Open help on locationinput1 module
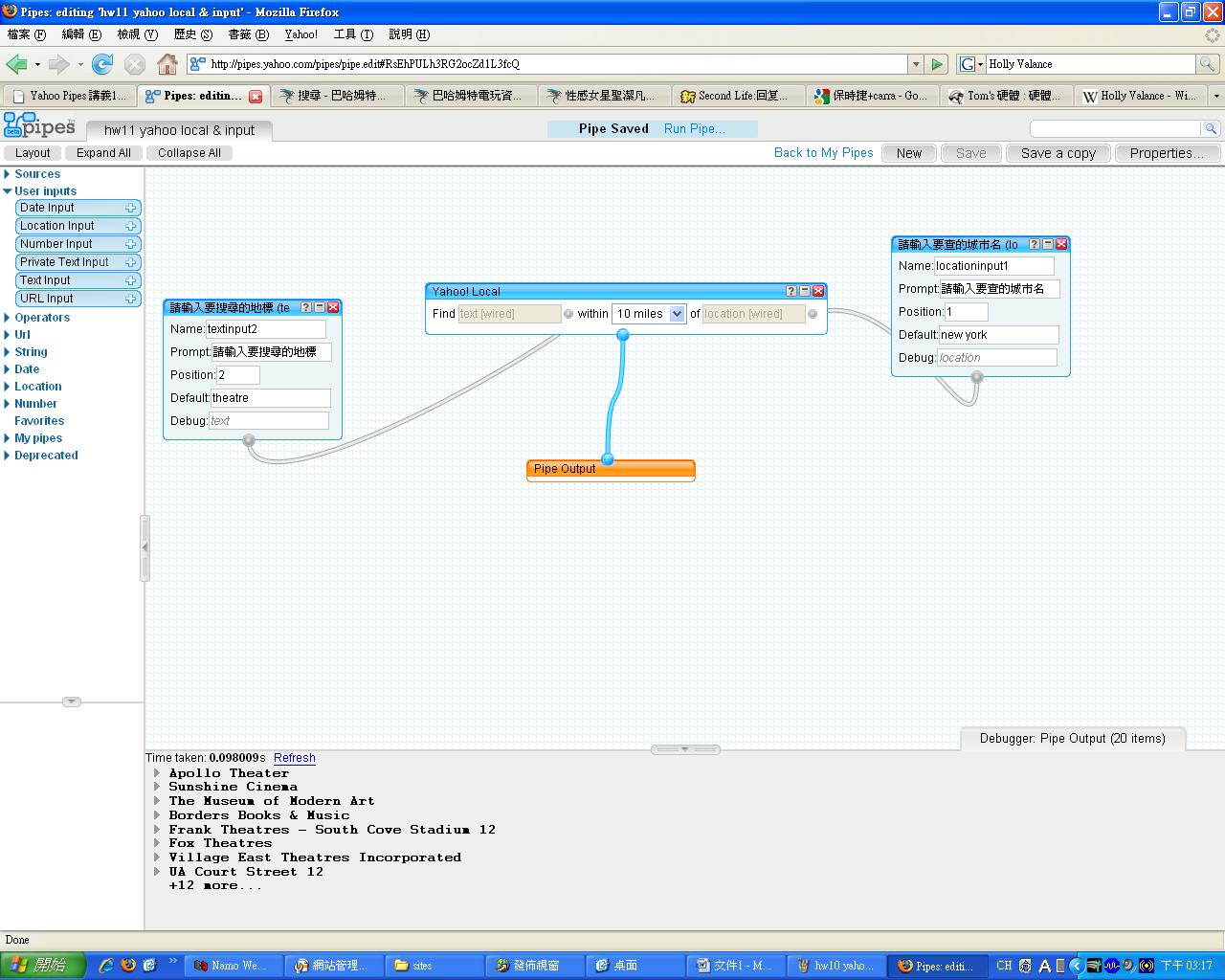Viewport: 1225px width, 980px height. coord(1035,244)
